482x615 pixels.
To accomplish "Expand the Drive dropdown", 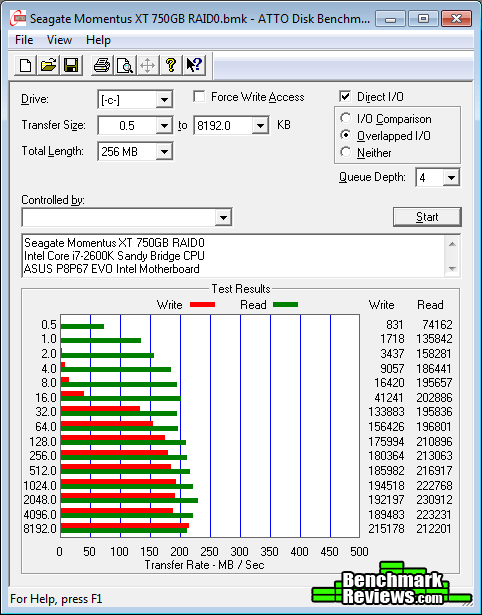I will point(164,100).
